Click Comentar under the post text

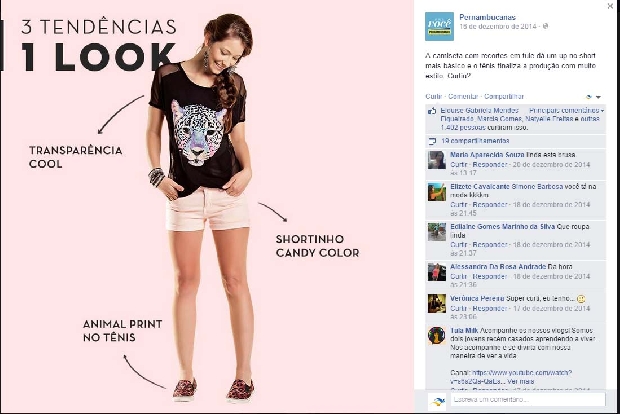point(463,96)
